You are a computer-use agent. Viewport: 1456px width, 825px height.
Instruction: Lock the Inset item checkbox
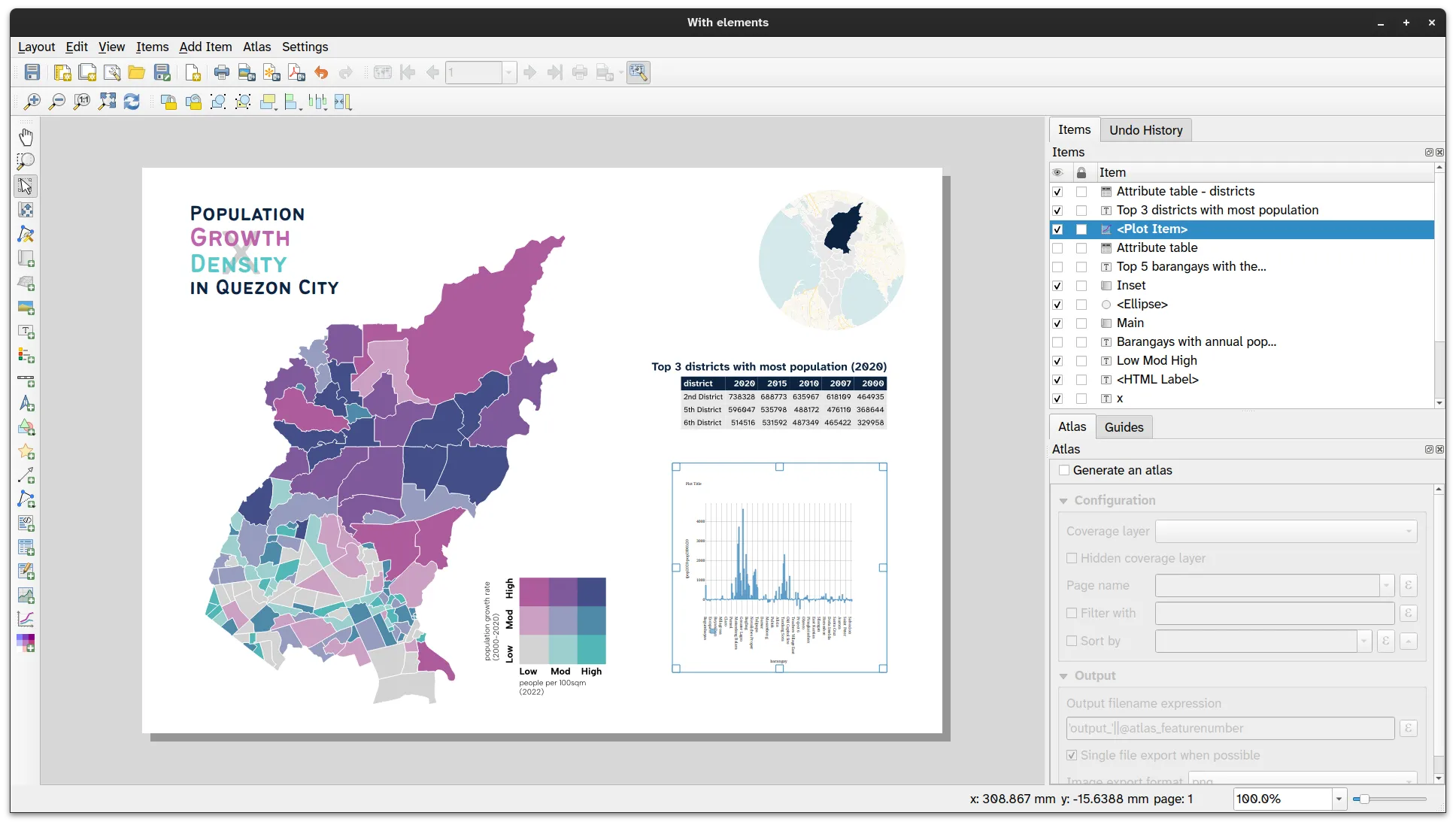1081,286
